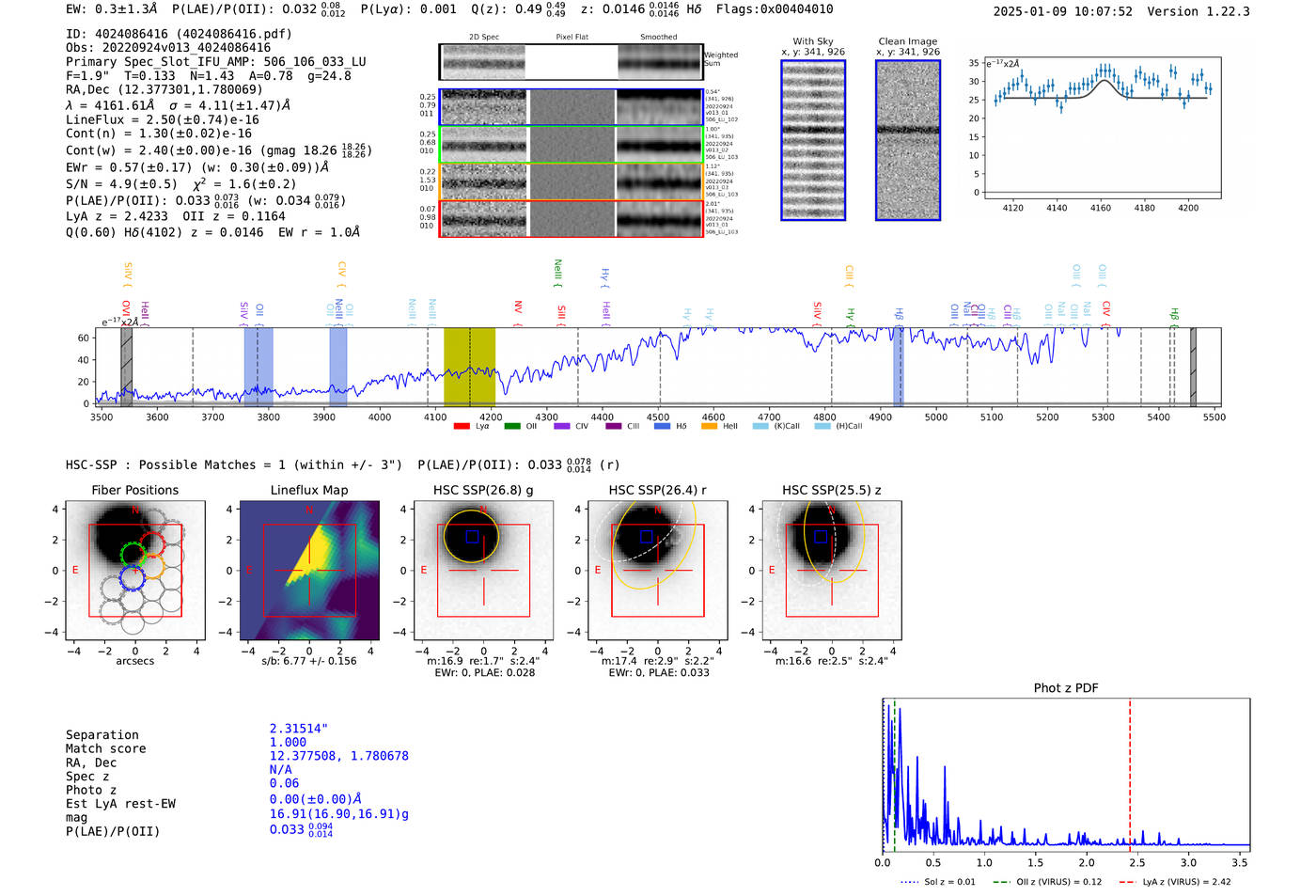Click the 's/b: 6.77 +/- 0.156' caption

point(309,661)
